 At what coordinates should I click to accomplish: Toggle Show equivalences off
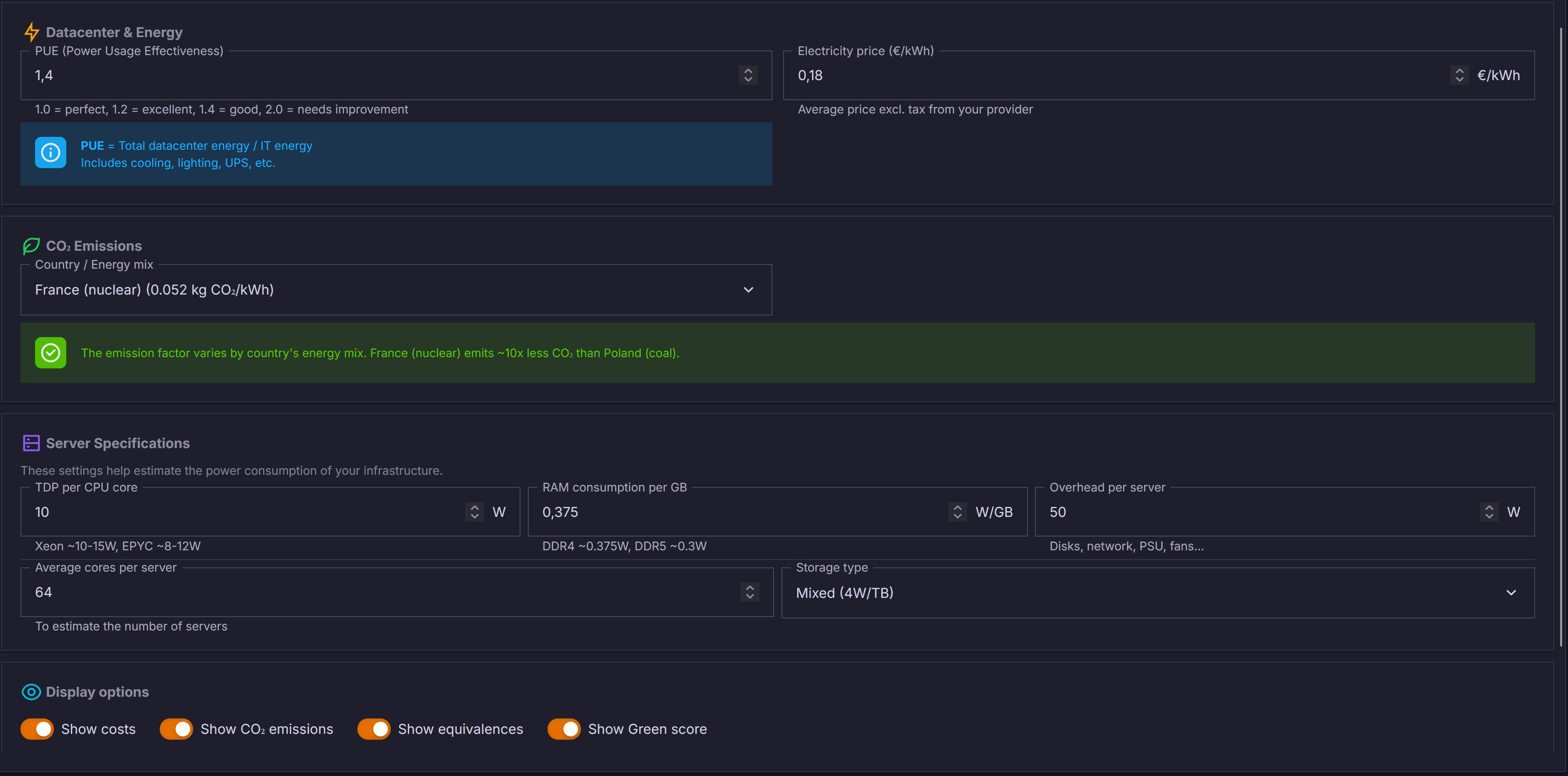374,728
